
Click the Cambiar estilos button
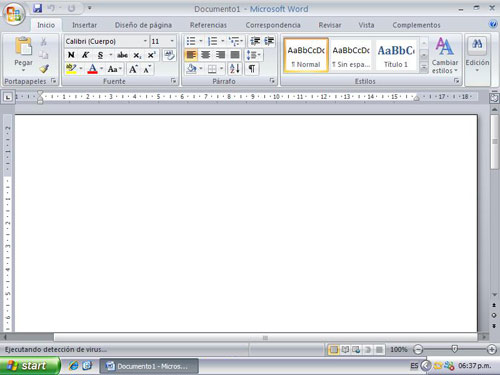tap(445, 56)
